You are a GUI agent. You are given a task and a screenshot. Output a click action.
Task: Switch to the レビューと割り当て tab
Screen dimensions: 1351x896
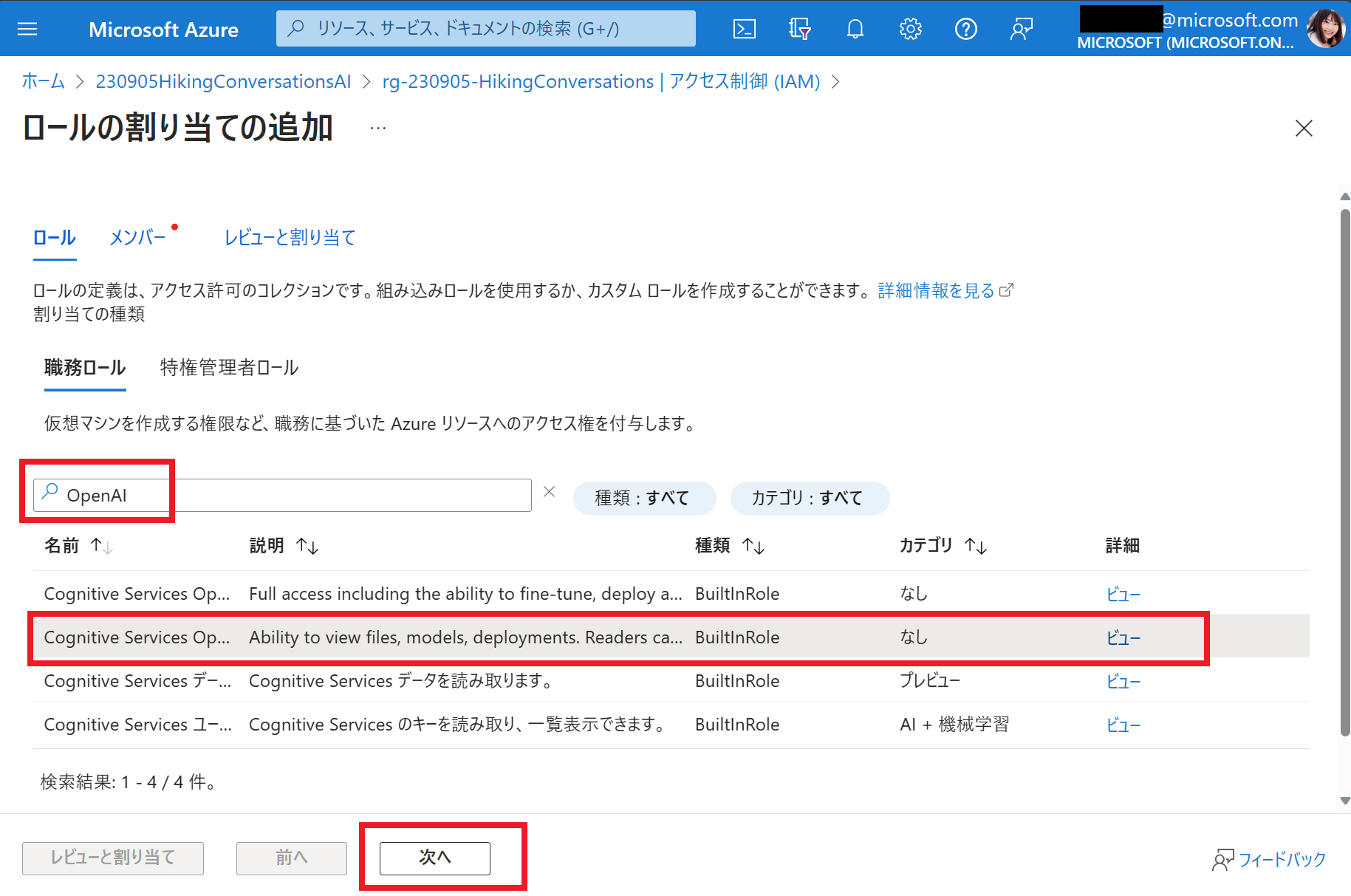click(x=290, y=238)
